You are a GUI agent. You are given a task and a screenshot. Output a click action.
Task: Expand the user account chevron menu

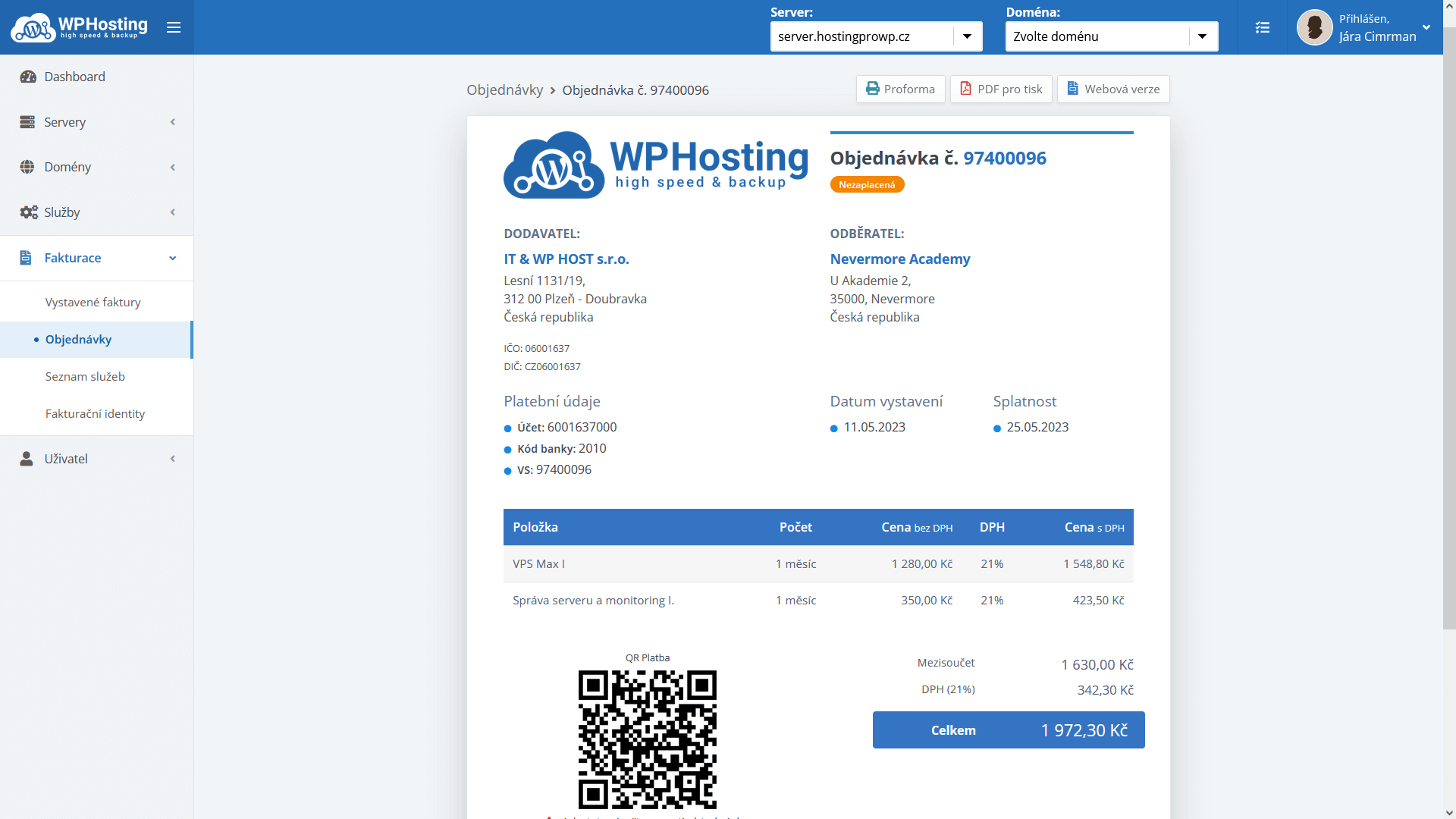[x=1426, y=27]
